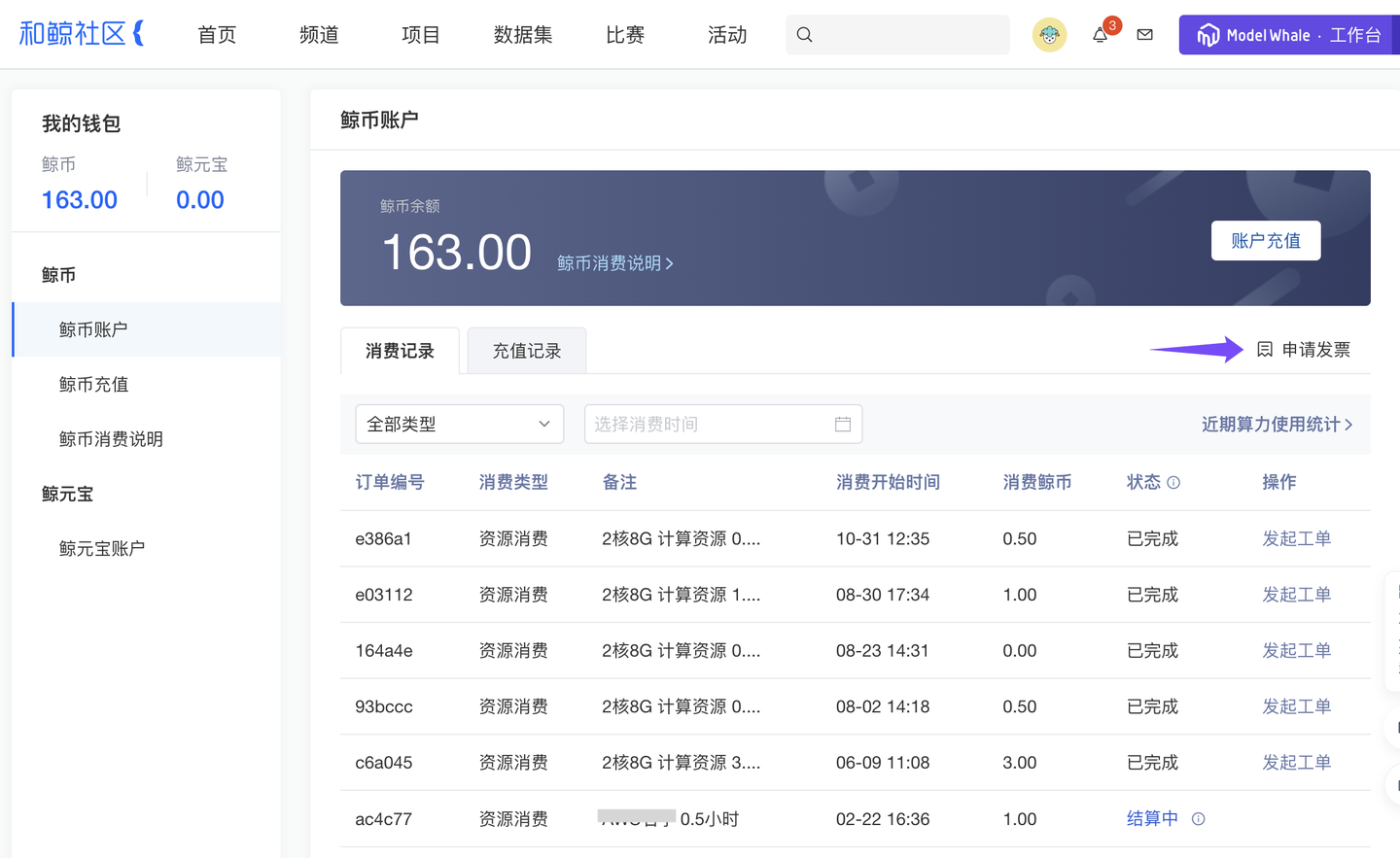Go to 比赛 in top navigation
This screenshot has height=858, width=1400.
pyautogui.click(x=625, y=35)
